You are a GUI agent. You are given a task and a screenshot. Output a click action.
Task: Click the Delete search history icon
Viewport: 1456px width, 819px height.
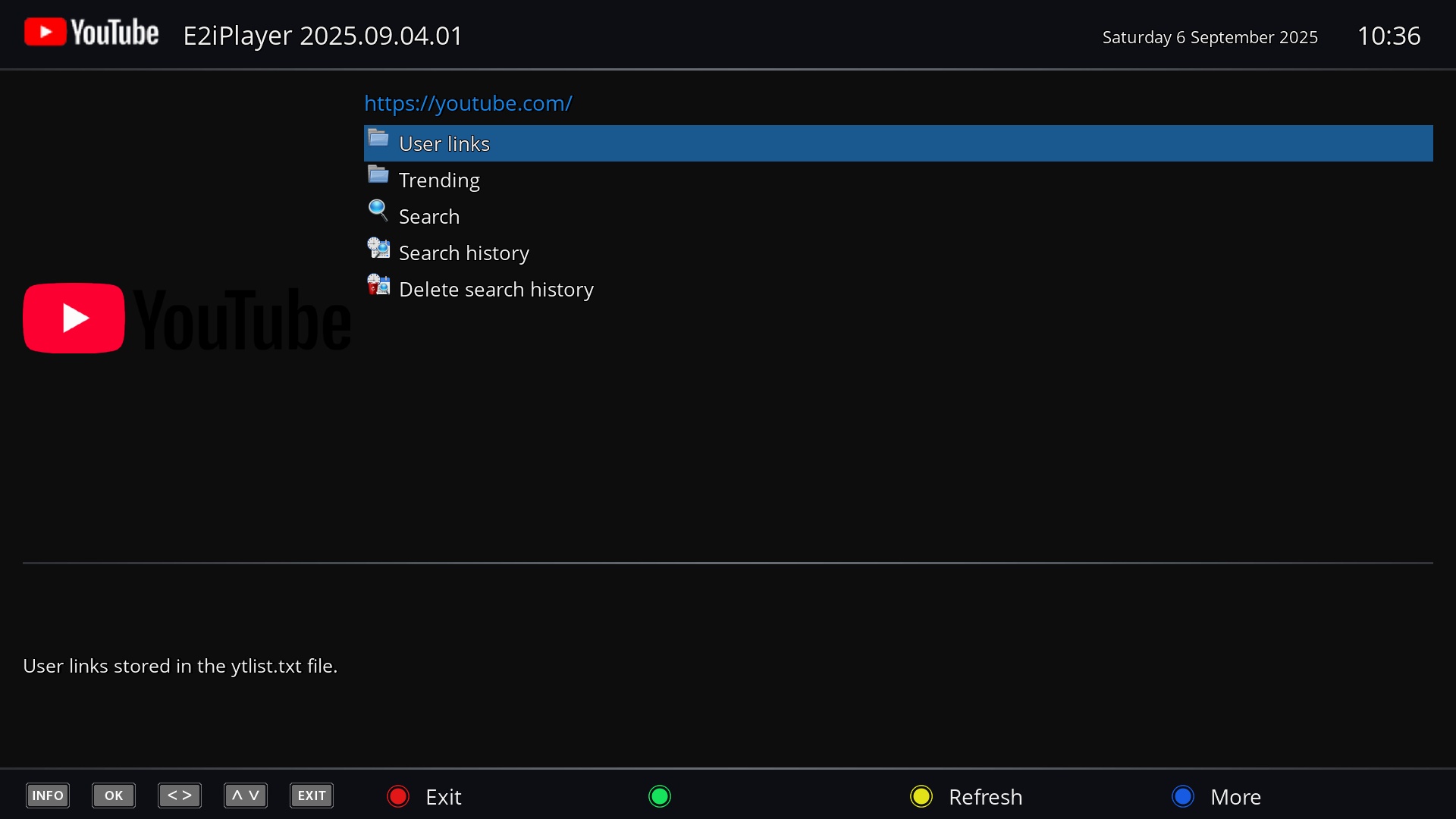pos(378,284)
